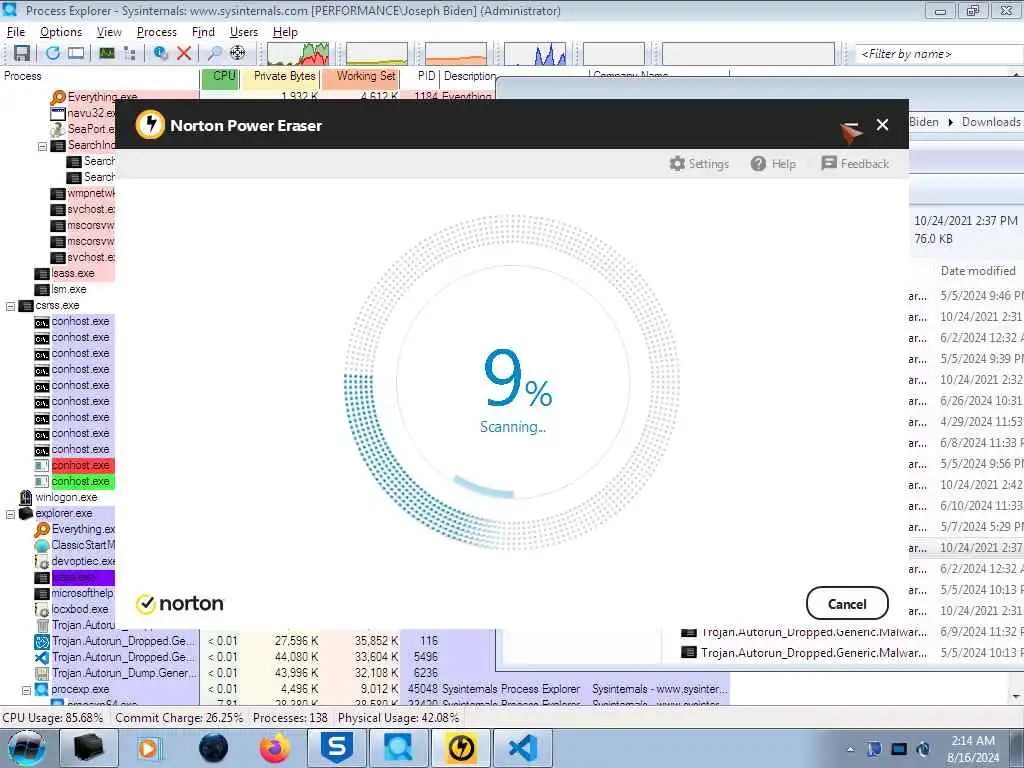The height and width of the screenshot is (768, 1024).
Task: Show hidden tray icons arrow
Action: point(850,750)
